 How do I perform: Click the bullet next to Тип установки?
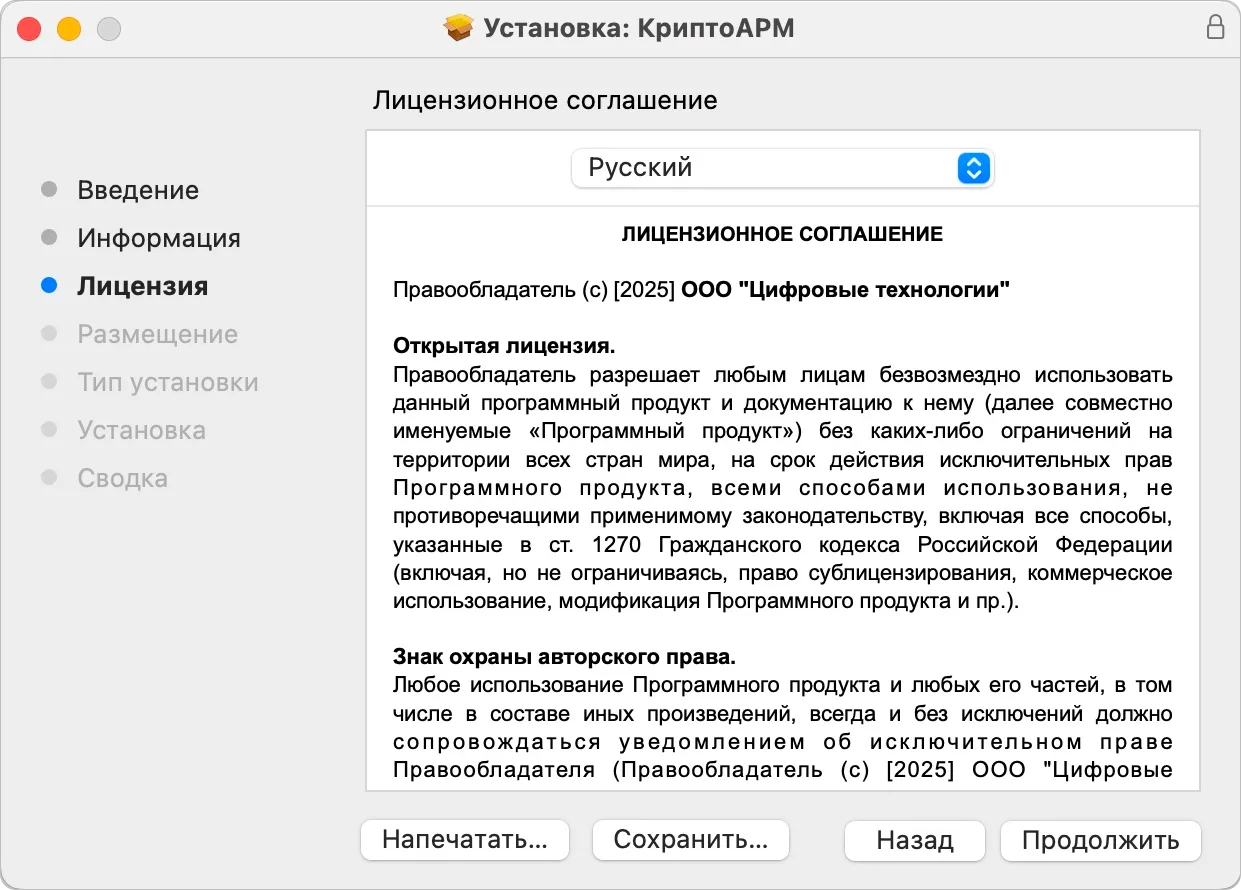pyautogui.click(x=47, y=382)
